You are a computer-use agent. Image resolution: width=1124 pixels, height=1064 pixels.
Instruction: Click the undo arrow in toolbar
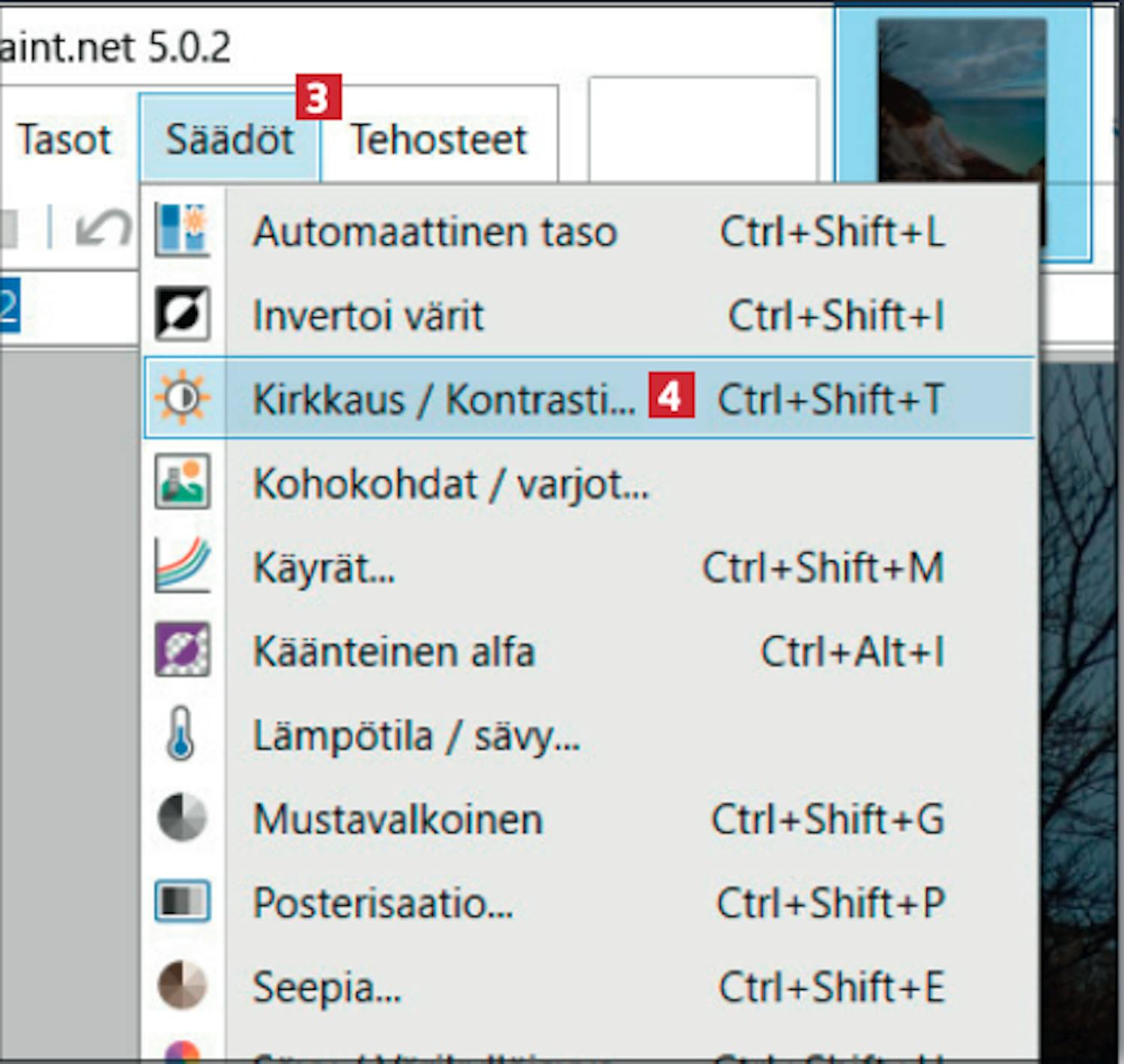click(x=103, y=228)
